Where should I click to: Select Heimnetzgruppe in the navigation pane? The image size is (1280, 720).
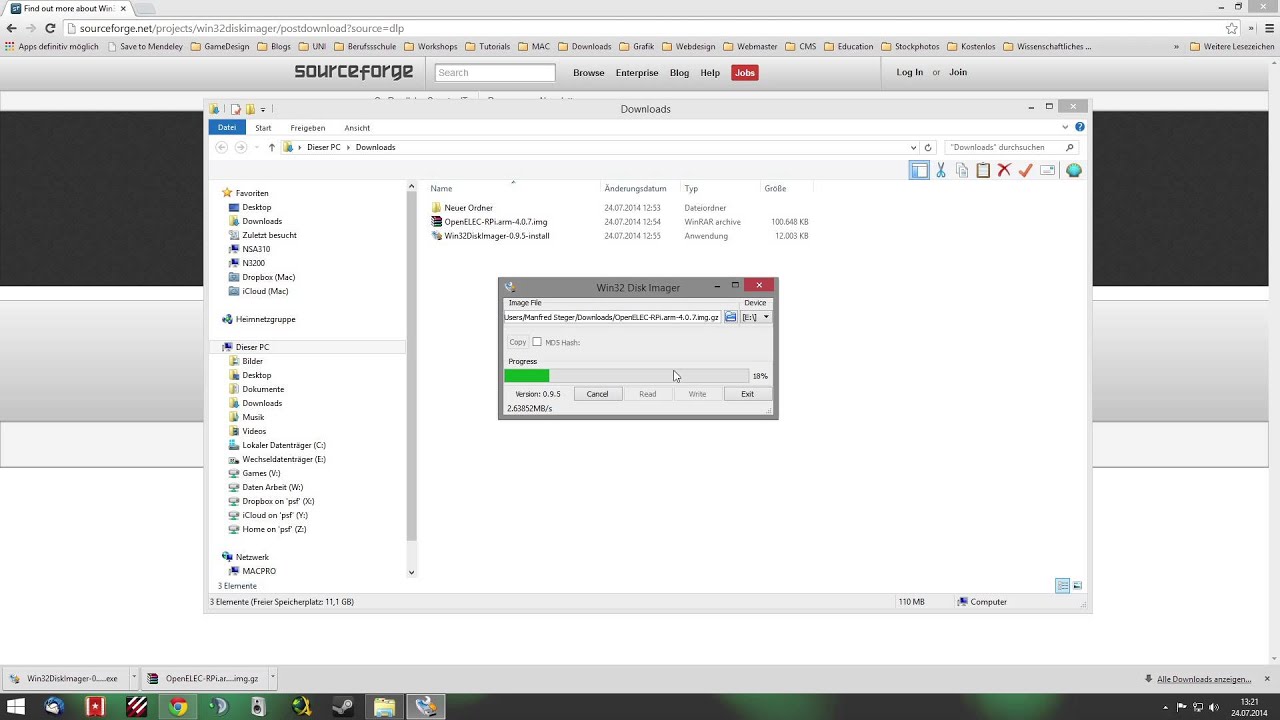(x=265, y=319)
